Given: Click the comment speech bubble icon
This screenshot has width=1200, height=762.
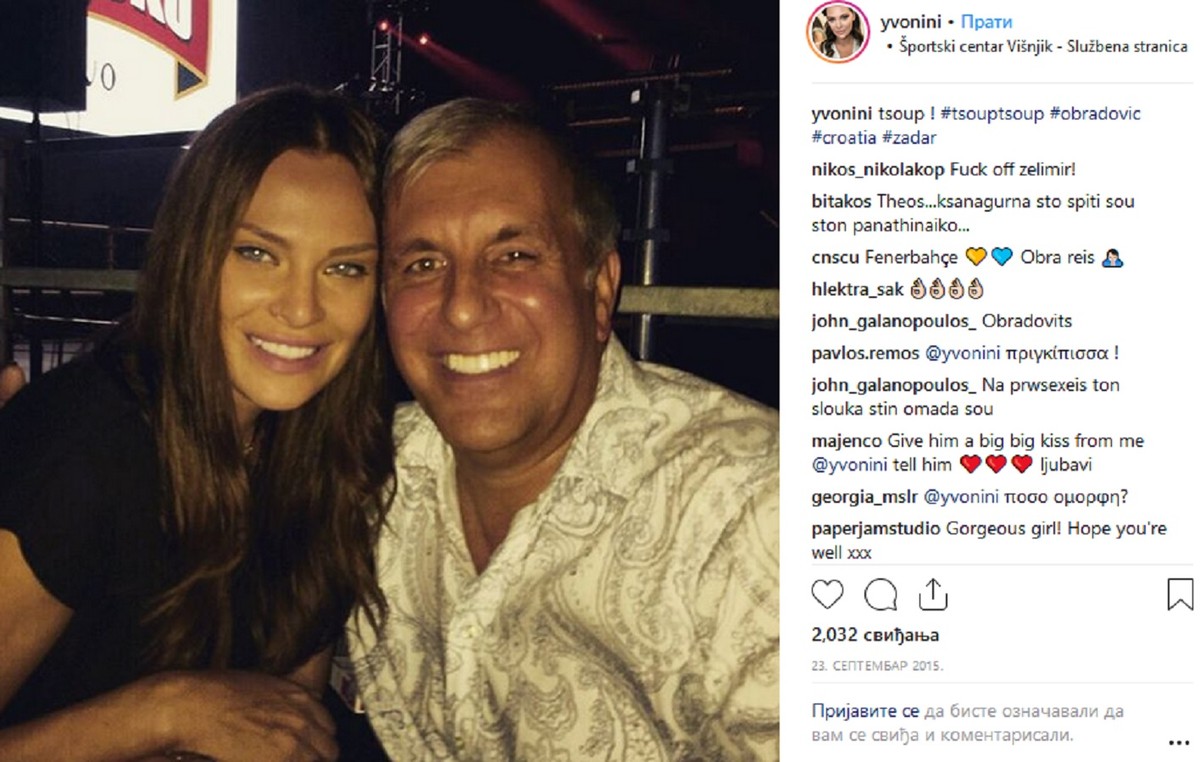Looking at the screenshot, I should 880,595.
